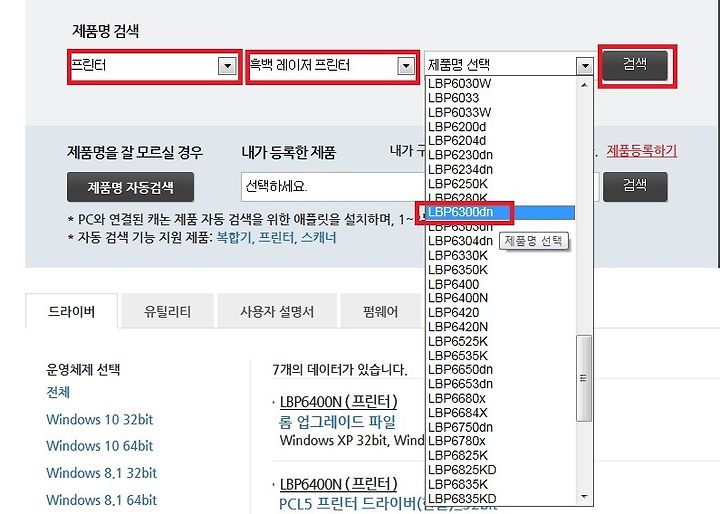Open the 제품등록하기 link
This screenshot has height=514, width=720.
[x=641, y=151]
